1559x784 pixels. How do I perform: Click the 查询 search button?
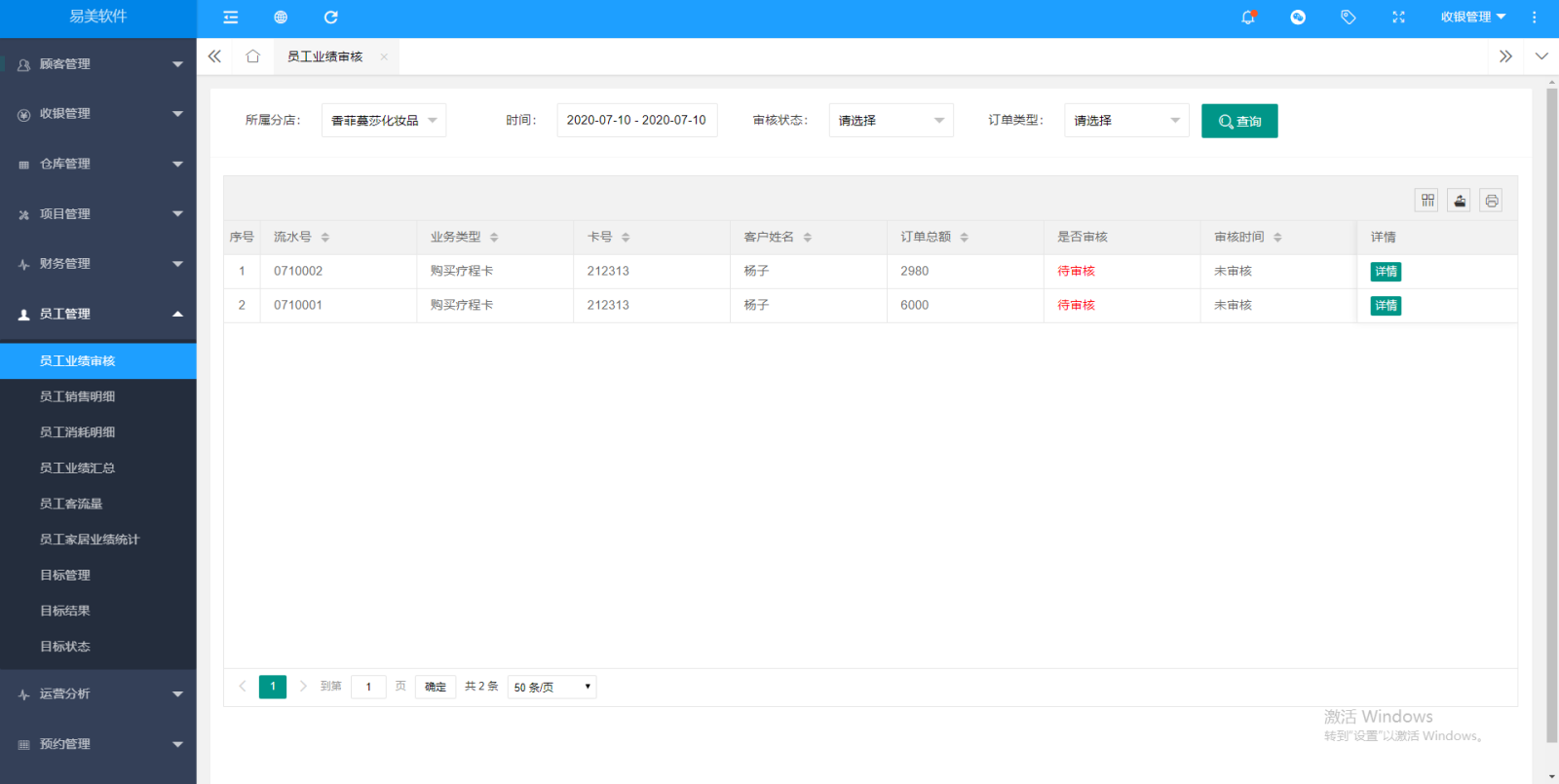pos(1239,121)
